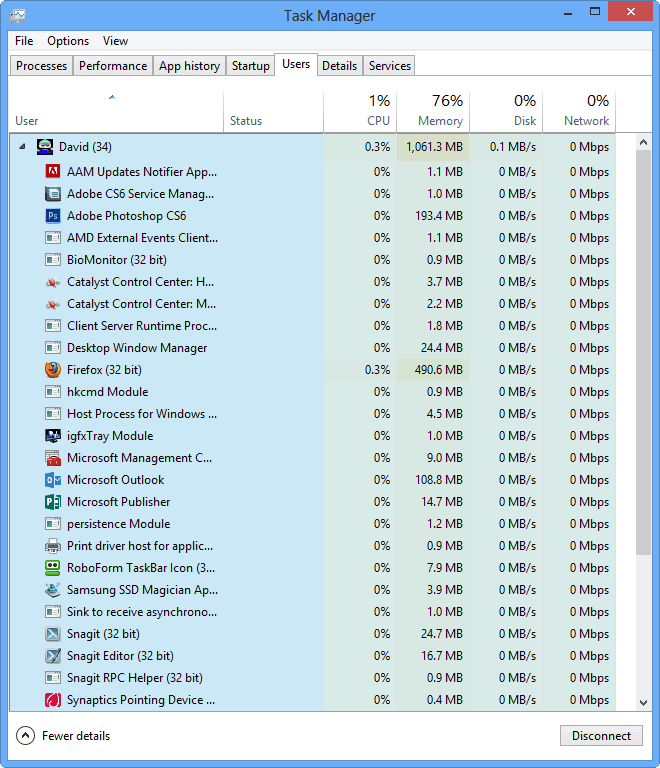Switch to the Startup tab
The height and width of the screenshot is (768, 660).
tap(251, 66)
